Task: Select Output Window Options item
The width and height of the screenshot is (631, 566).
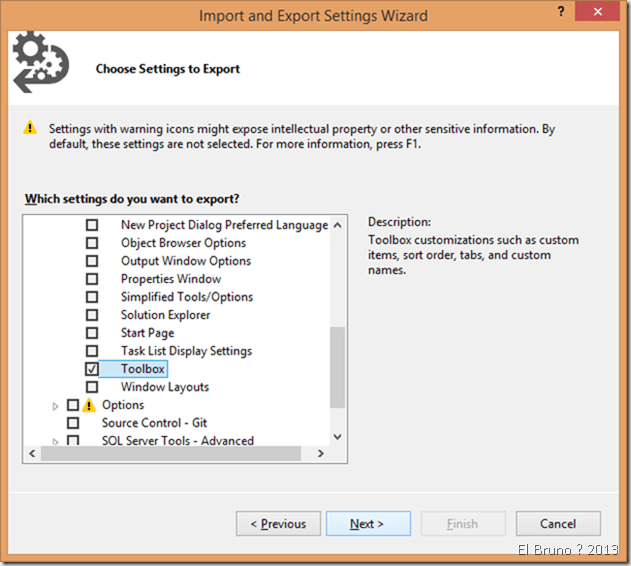Action: click(x=185, y=261)
